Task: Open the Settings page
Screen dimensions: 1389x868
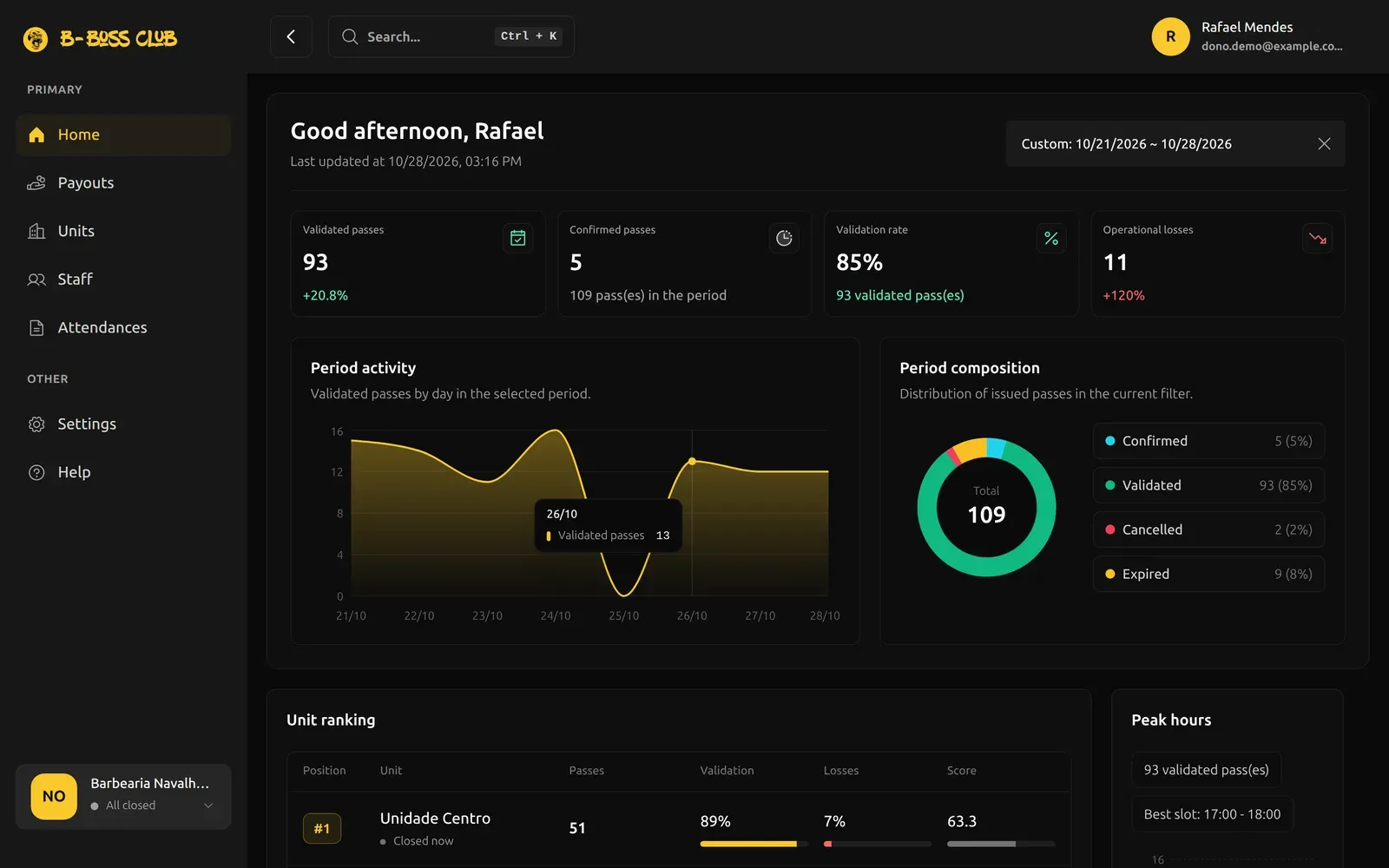Action: 123,424
